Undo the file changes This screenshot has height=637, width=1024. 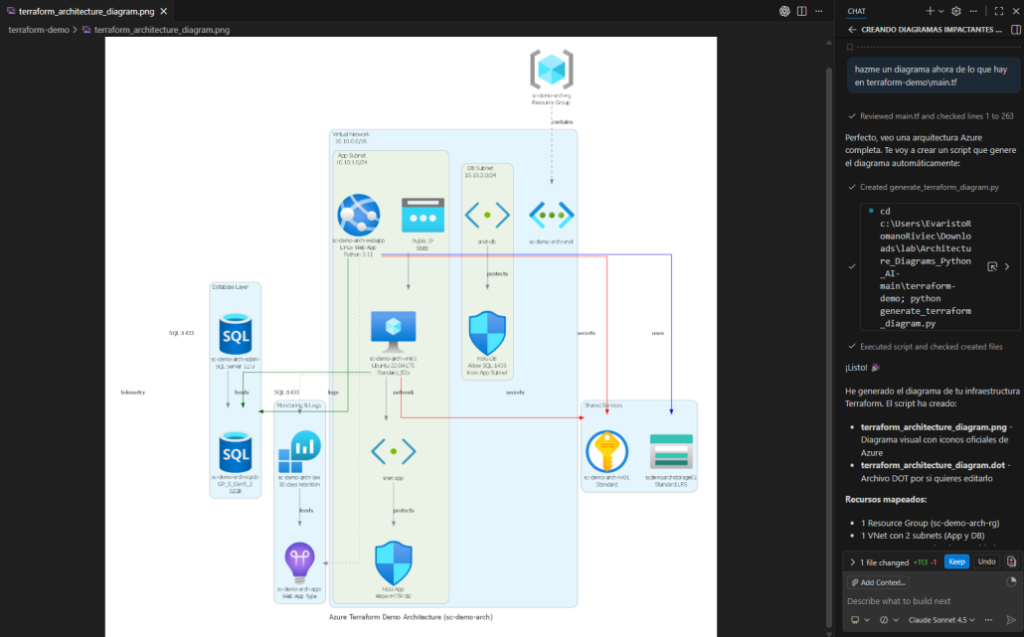tap(986, 562)
